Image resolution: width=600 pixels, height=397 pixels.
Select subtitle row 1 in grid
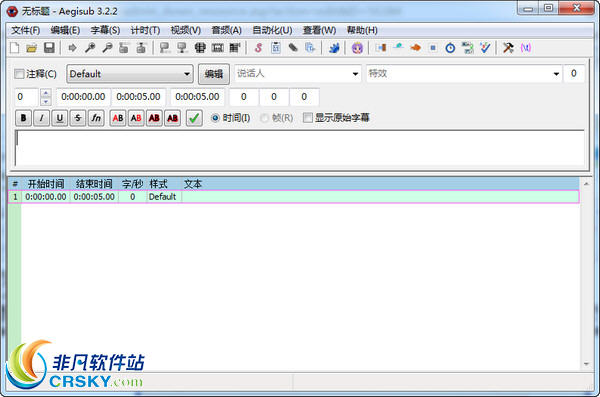(293, 197)
